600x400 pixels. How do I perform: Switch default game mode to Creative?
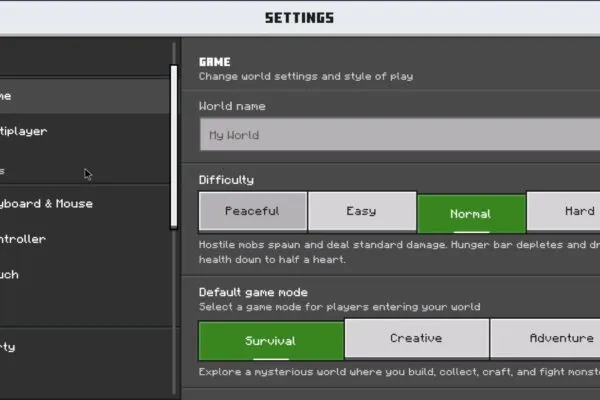417,338
